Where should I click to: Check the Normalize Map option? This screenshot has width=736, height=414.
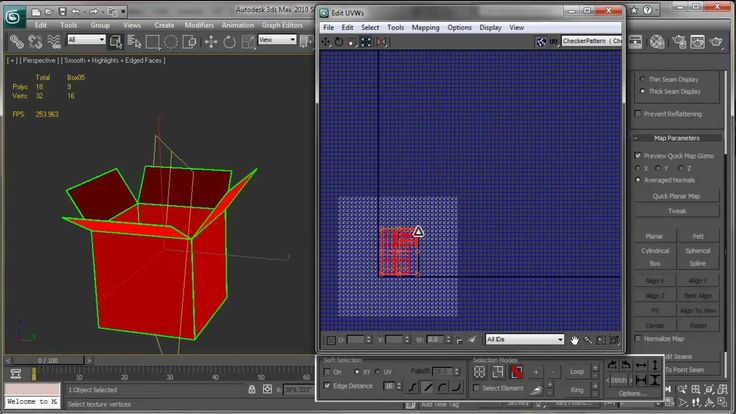(636, 339)
